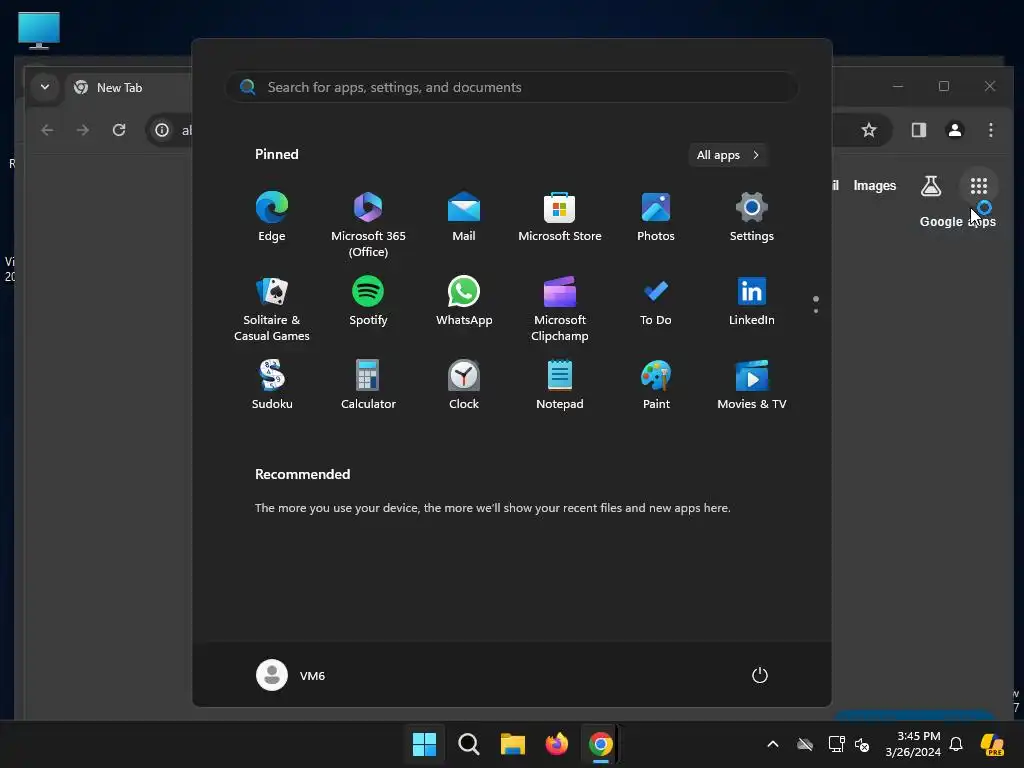This screenshot has width=1024, height=768.
Task: Open Chrome three-dot menu
Action: point(991,130)
